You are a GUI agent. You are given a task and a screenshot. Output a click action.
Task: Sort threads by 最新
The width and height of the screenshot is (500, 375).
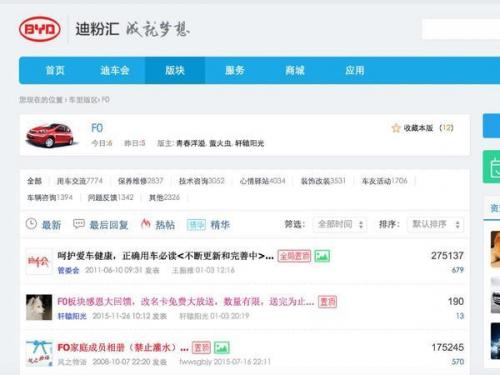[51, 225]
